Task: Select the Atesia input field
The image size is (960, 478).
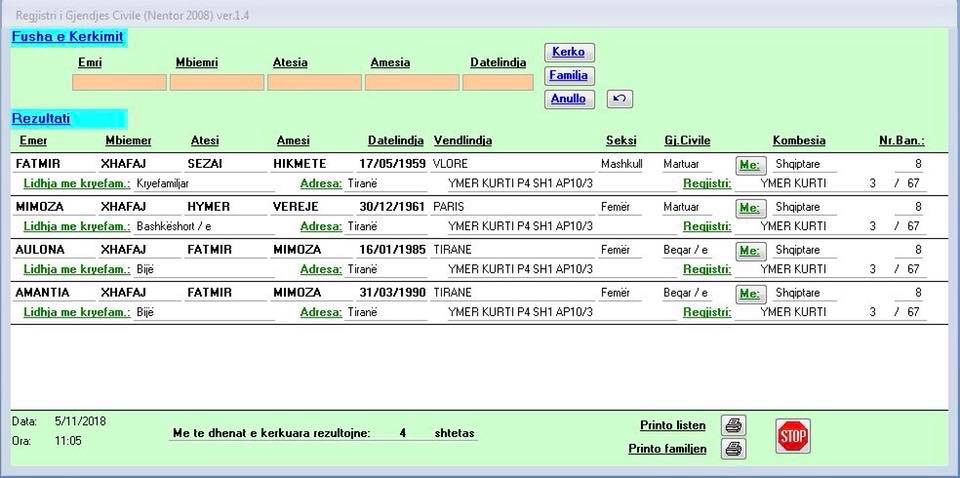Action: (x=313, y=82)
